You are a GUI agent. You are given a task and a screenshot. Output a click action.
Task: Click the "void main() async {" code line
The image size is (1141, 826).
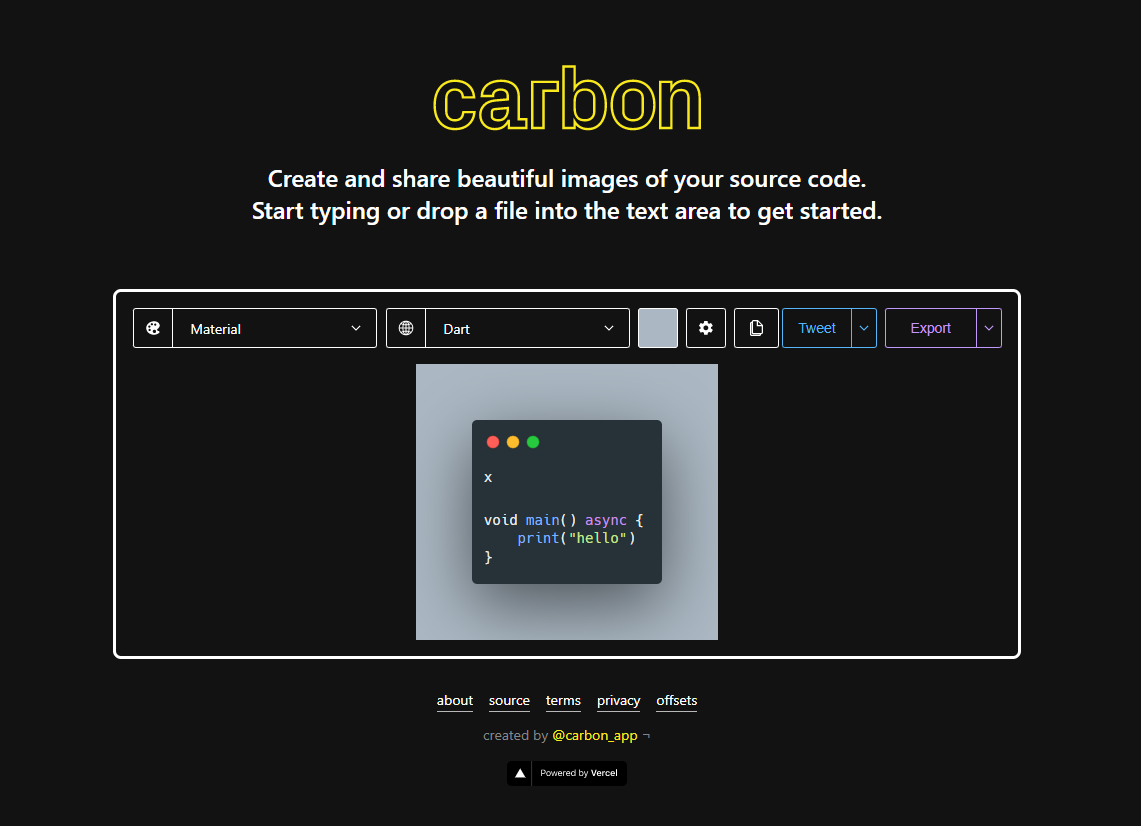pos(564,520)
